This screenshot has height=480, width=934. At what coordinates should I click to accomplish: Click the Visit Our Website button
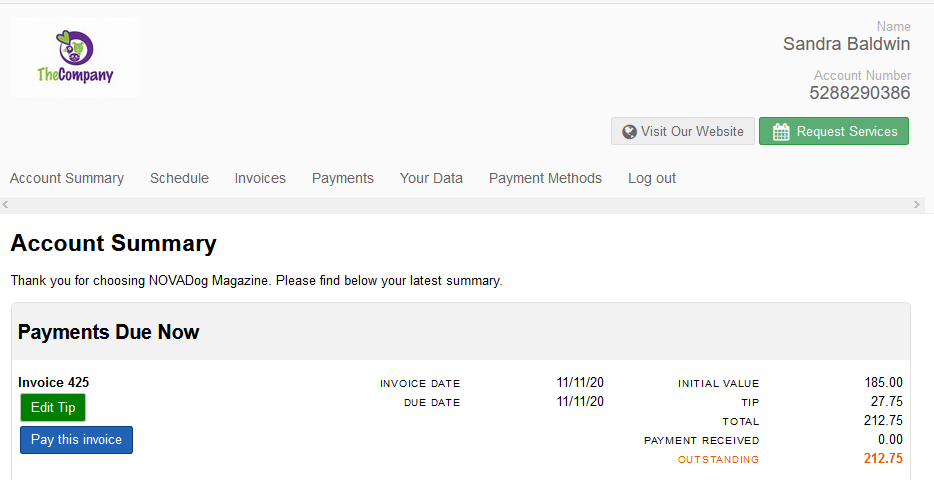(683, 131)
